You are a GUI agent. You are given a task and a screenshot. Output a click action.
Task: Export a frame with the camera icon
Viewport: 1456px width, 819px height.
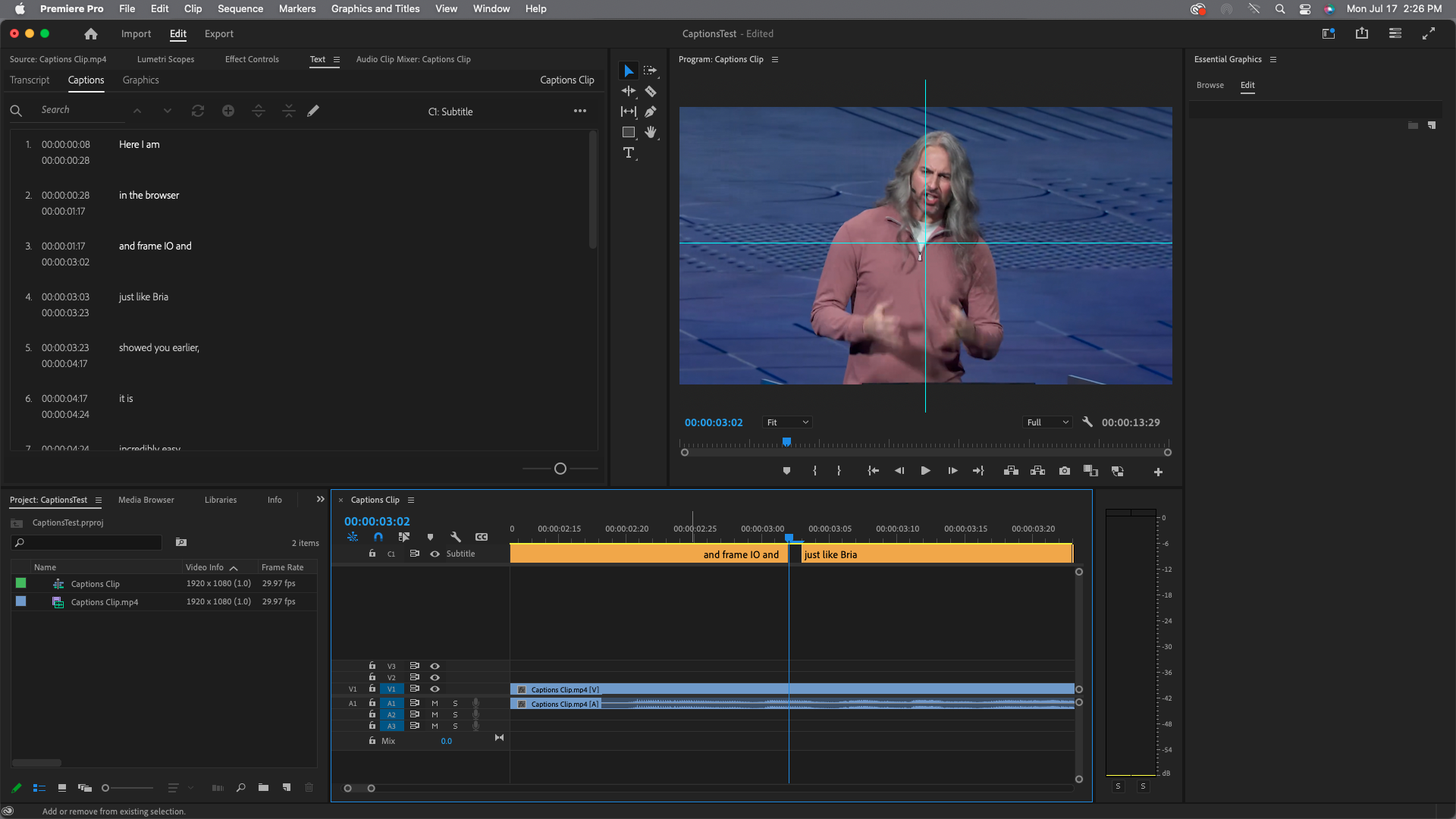(1065, 471)
